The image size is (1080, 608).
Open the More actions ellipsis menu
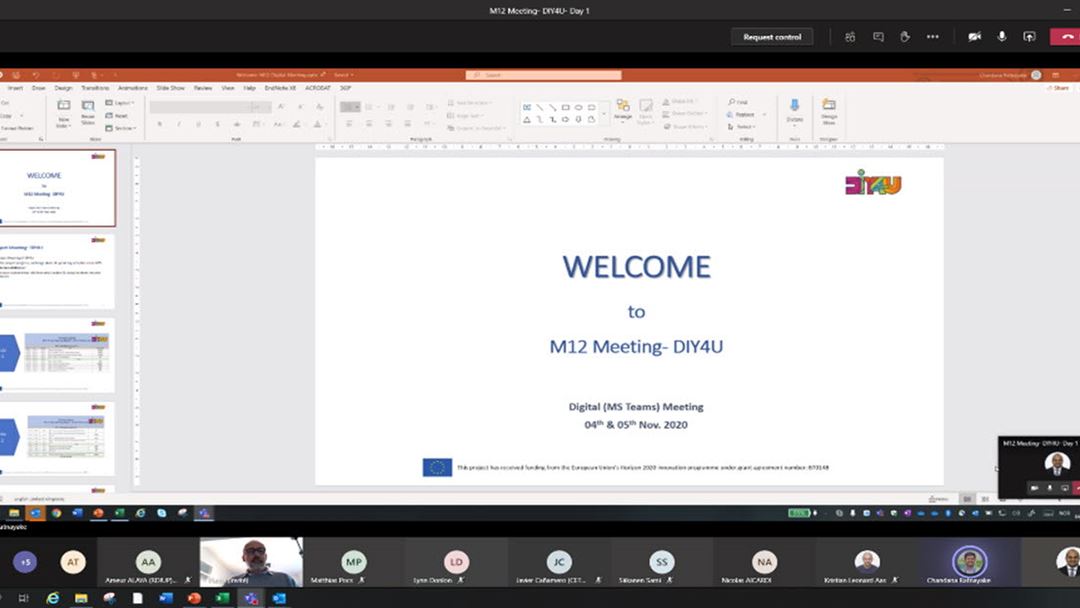(x=933, y=37)
